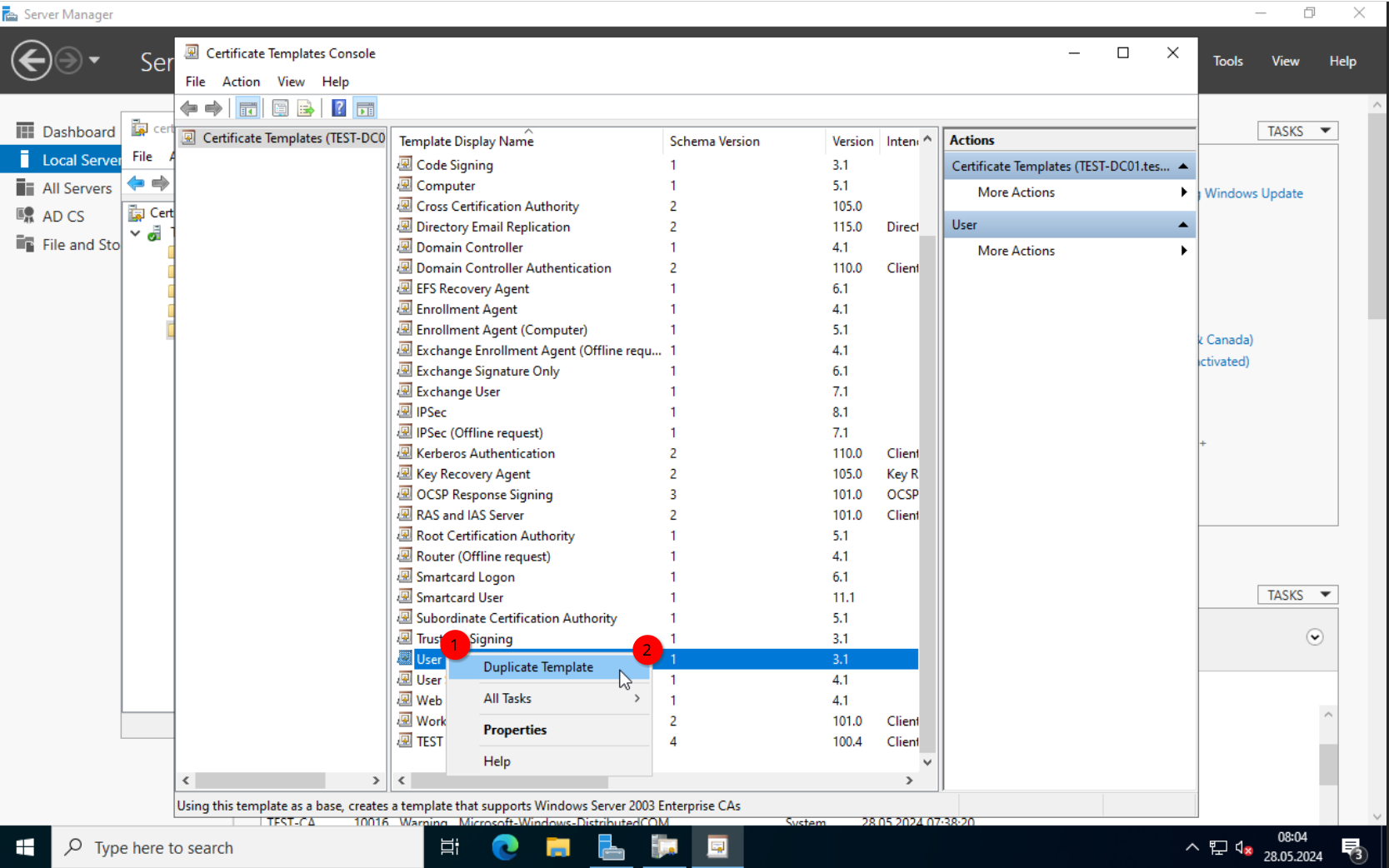Select the Exchange Signature Only template row
This screenshot has height=868, width=1389.
point(657,371)
